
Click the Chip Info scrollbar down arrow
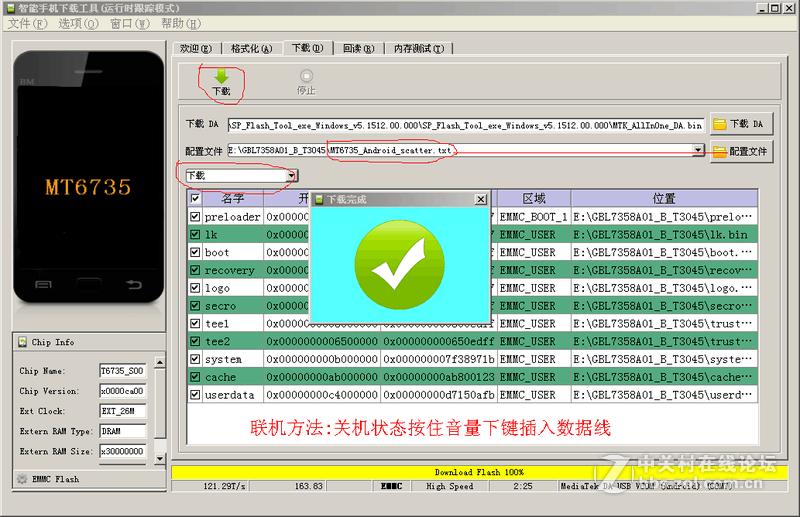160,458
